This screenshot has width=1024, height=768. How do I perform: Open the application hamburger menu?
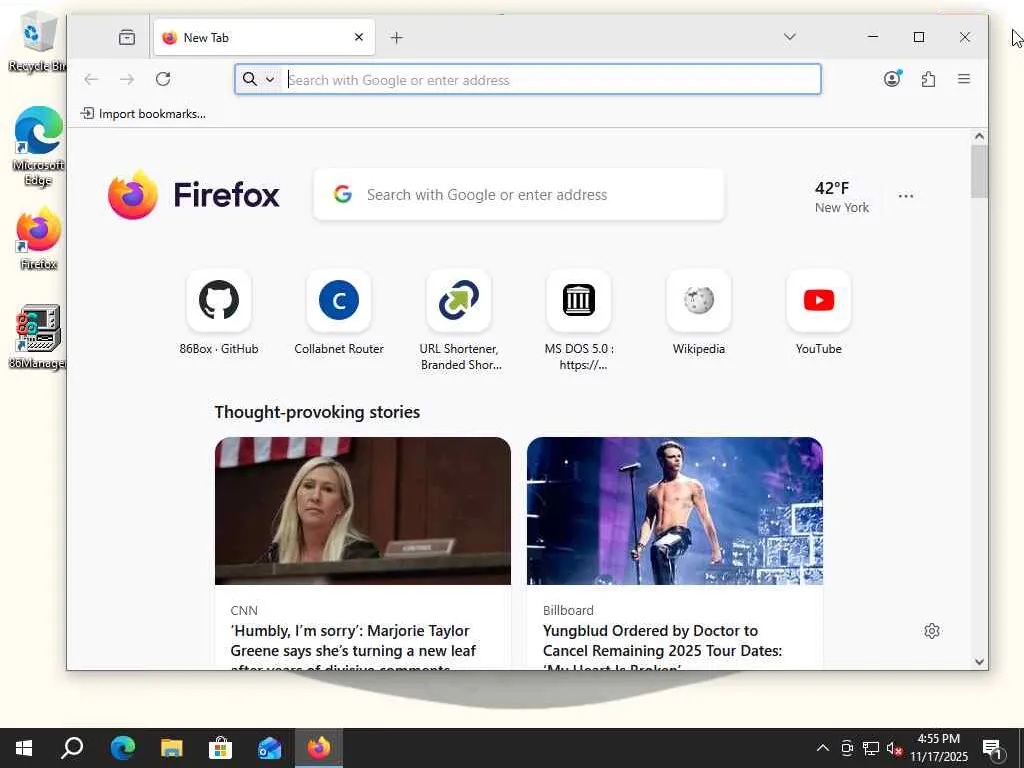pyautogui.click(x=964, y=79)
